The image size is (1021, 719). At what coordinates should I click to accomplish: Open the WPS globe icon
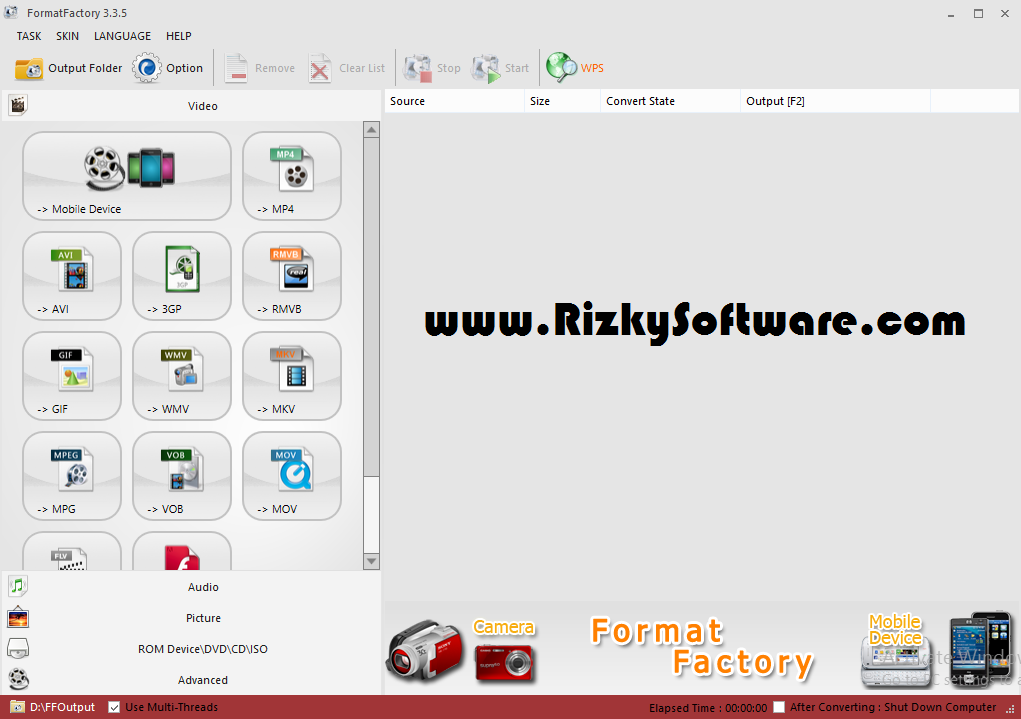click(561, 68)
